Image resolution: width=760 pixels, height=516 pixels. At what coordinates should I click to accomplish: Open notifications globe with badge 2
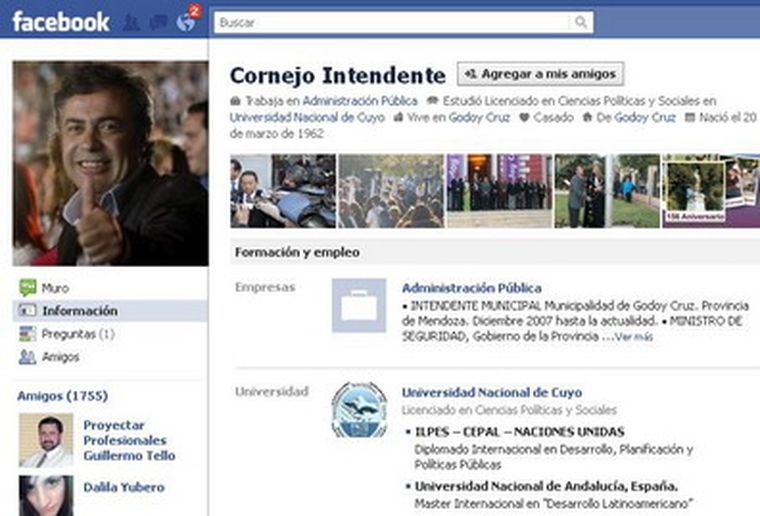(187, 21)
